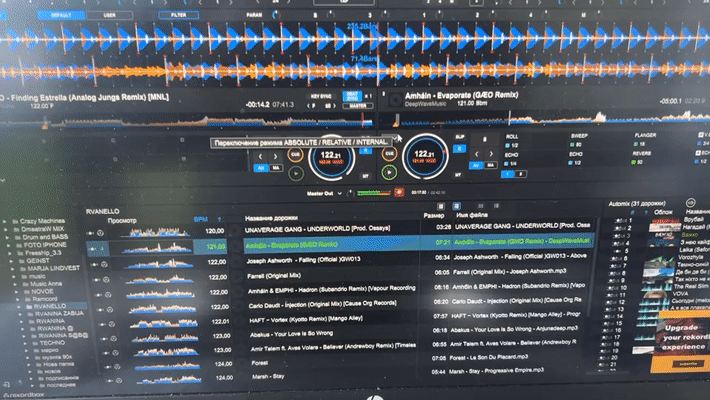This screenshot has height=400, width=710.
Task: Click the FILTER button
Action: 178,15
